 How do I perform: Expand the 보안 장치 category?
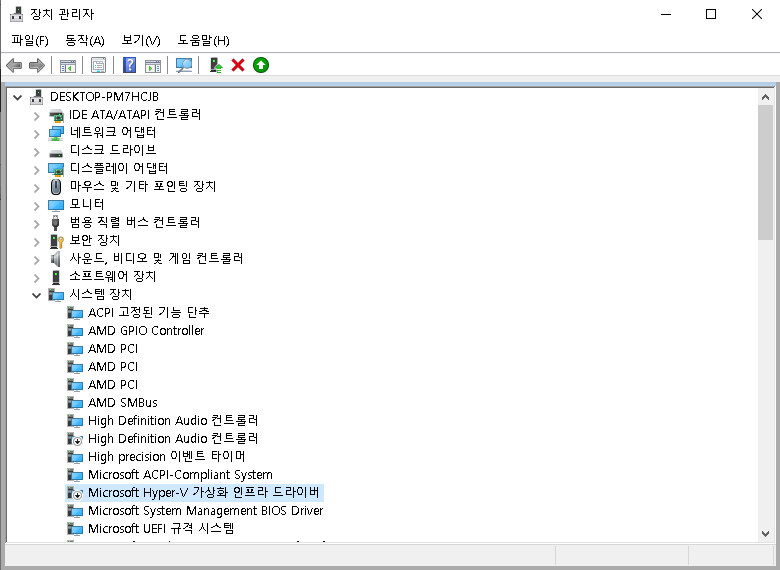point(36,242)
